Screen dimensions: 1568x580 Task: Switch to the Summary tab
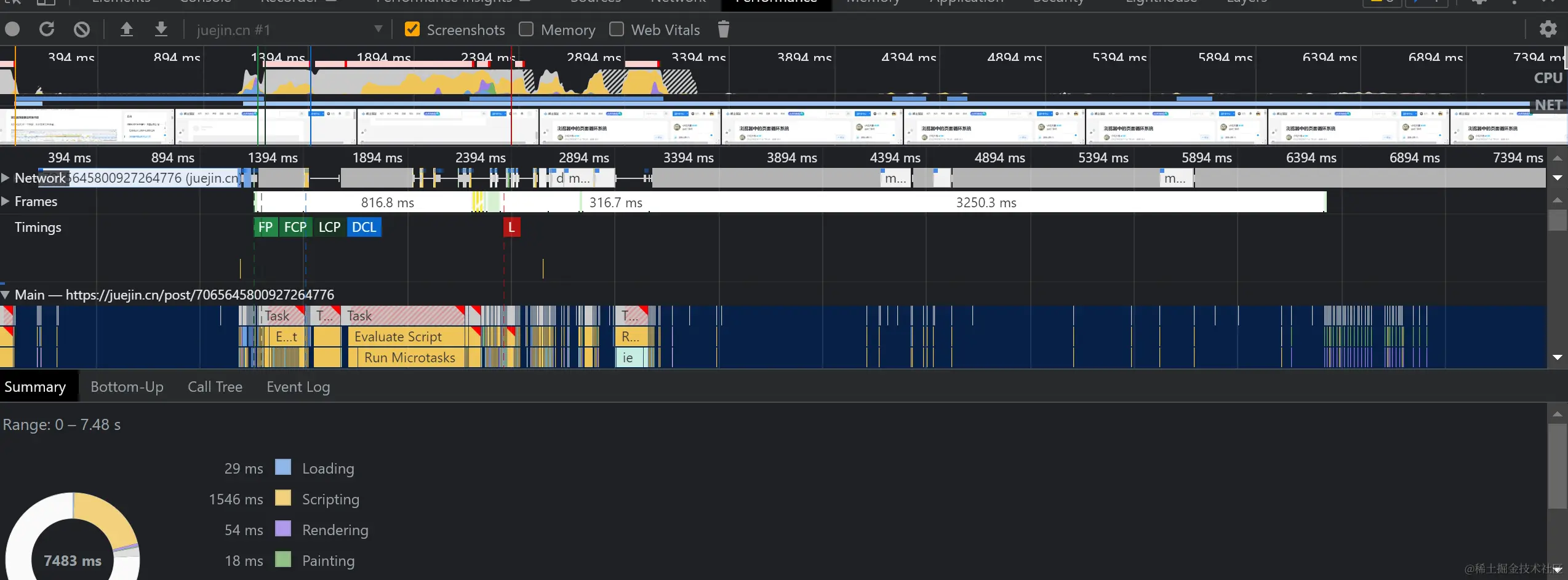[x=36, y=387]
